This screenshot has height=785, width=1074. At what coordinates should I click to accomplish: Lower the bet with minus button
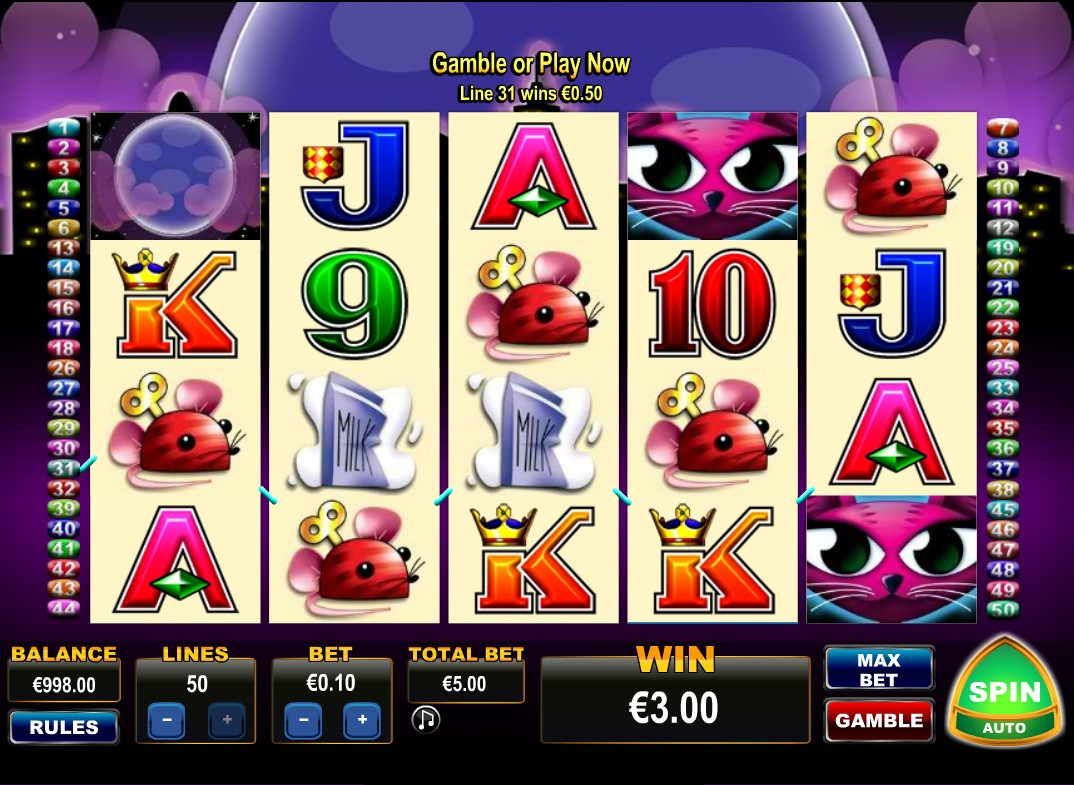pyautogui.click(x=303, y=720)
